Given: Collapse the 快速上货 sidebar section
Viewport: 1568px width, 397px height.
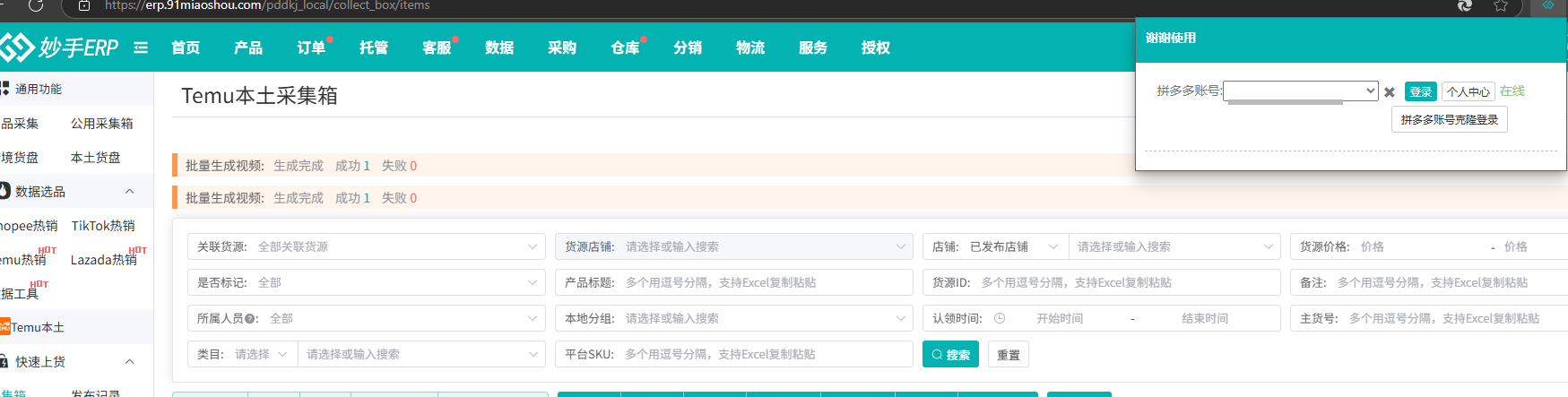Looking at the screenshot, I should pos(129,361).
